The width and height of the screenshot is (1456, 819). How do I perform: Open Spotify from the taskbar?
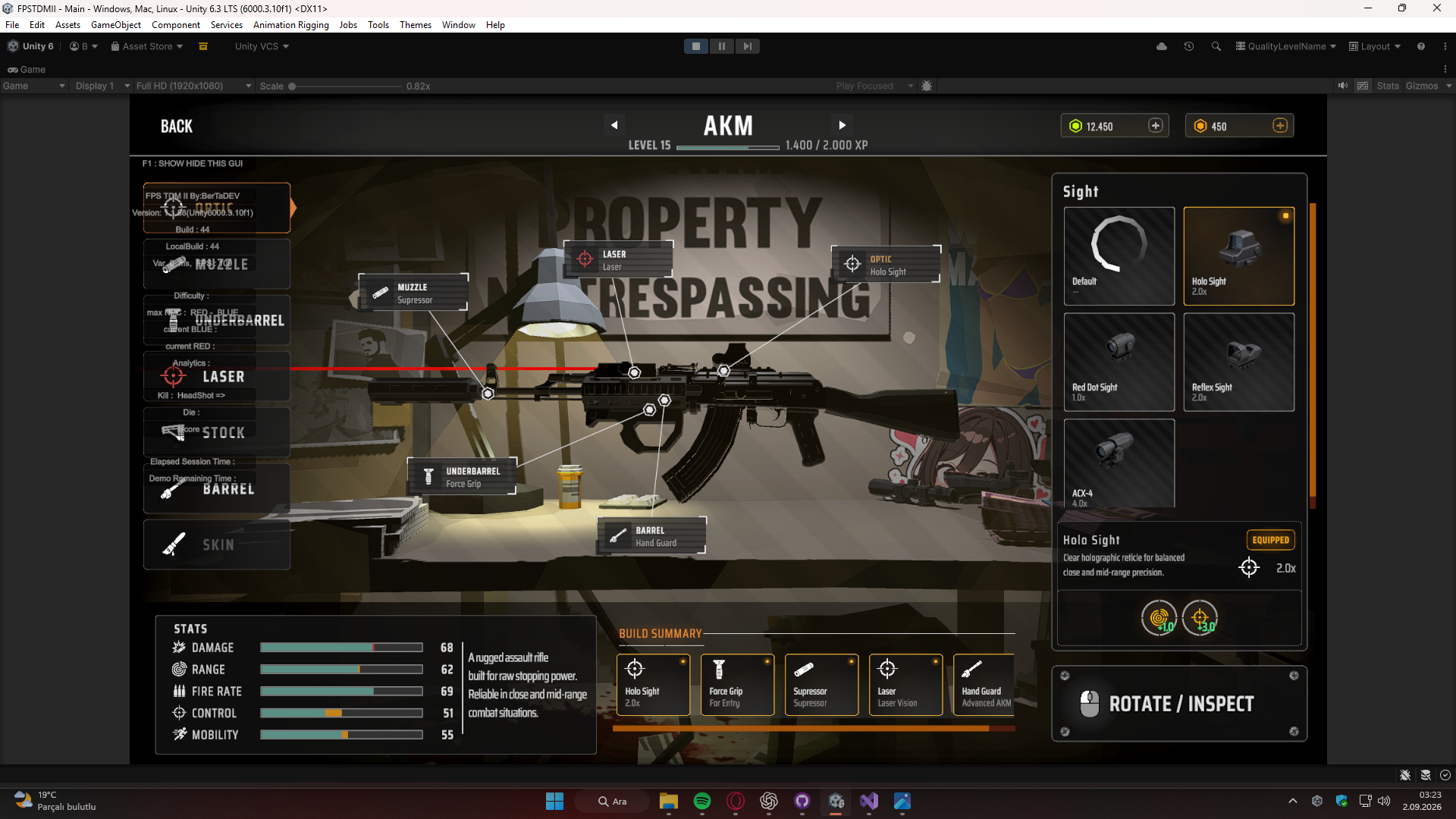pos(702,801)
